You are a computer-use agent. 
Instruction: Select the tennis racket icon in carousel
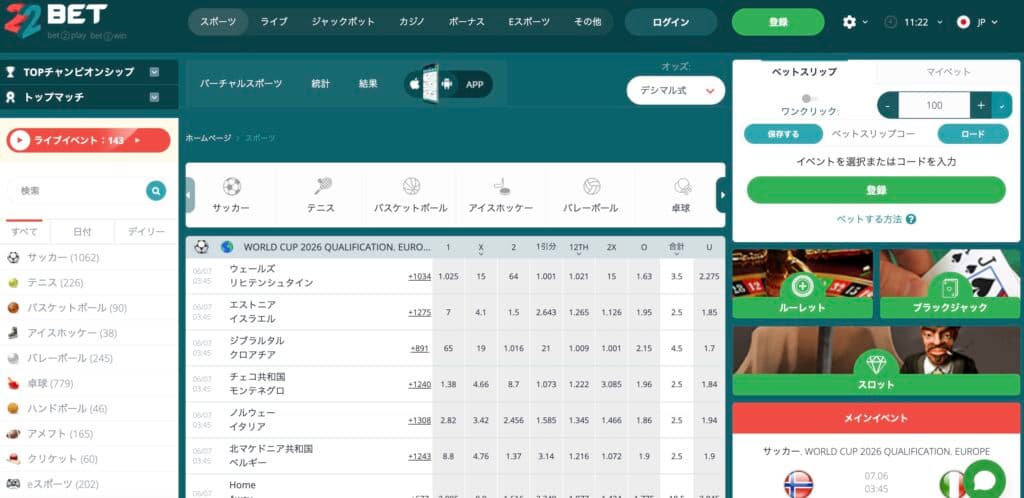(322, 187)
